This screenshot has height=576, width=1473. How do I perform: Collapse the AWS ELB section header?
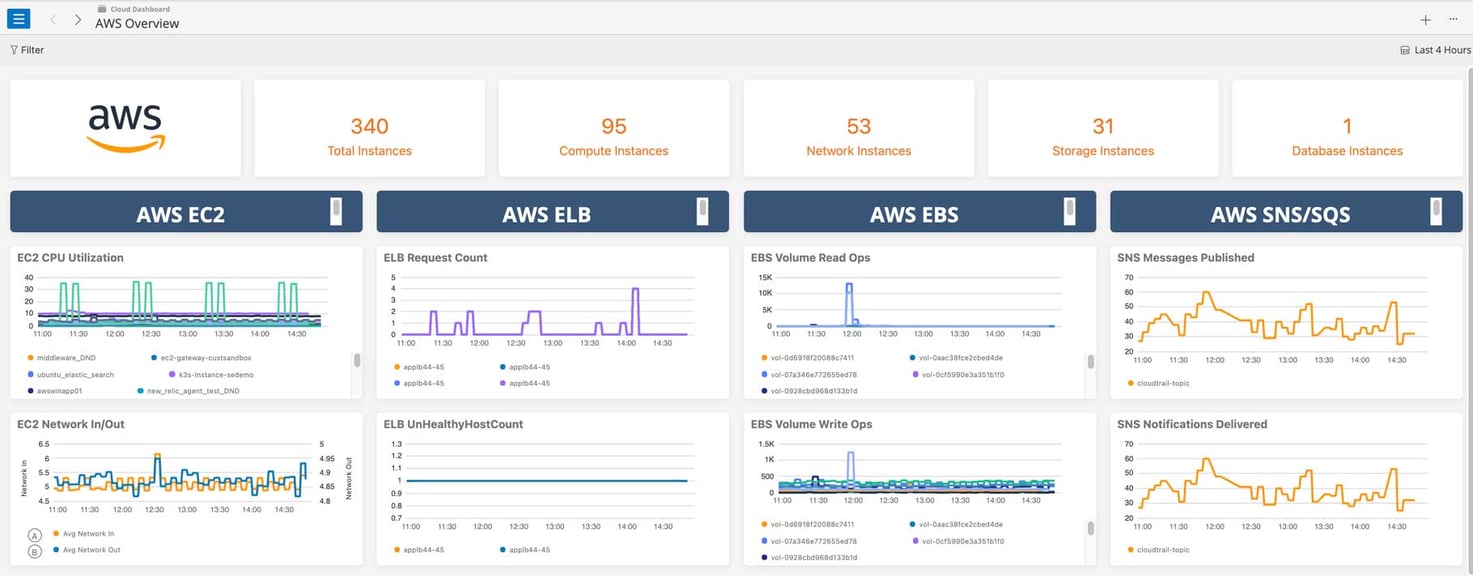[553, 212]
